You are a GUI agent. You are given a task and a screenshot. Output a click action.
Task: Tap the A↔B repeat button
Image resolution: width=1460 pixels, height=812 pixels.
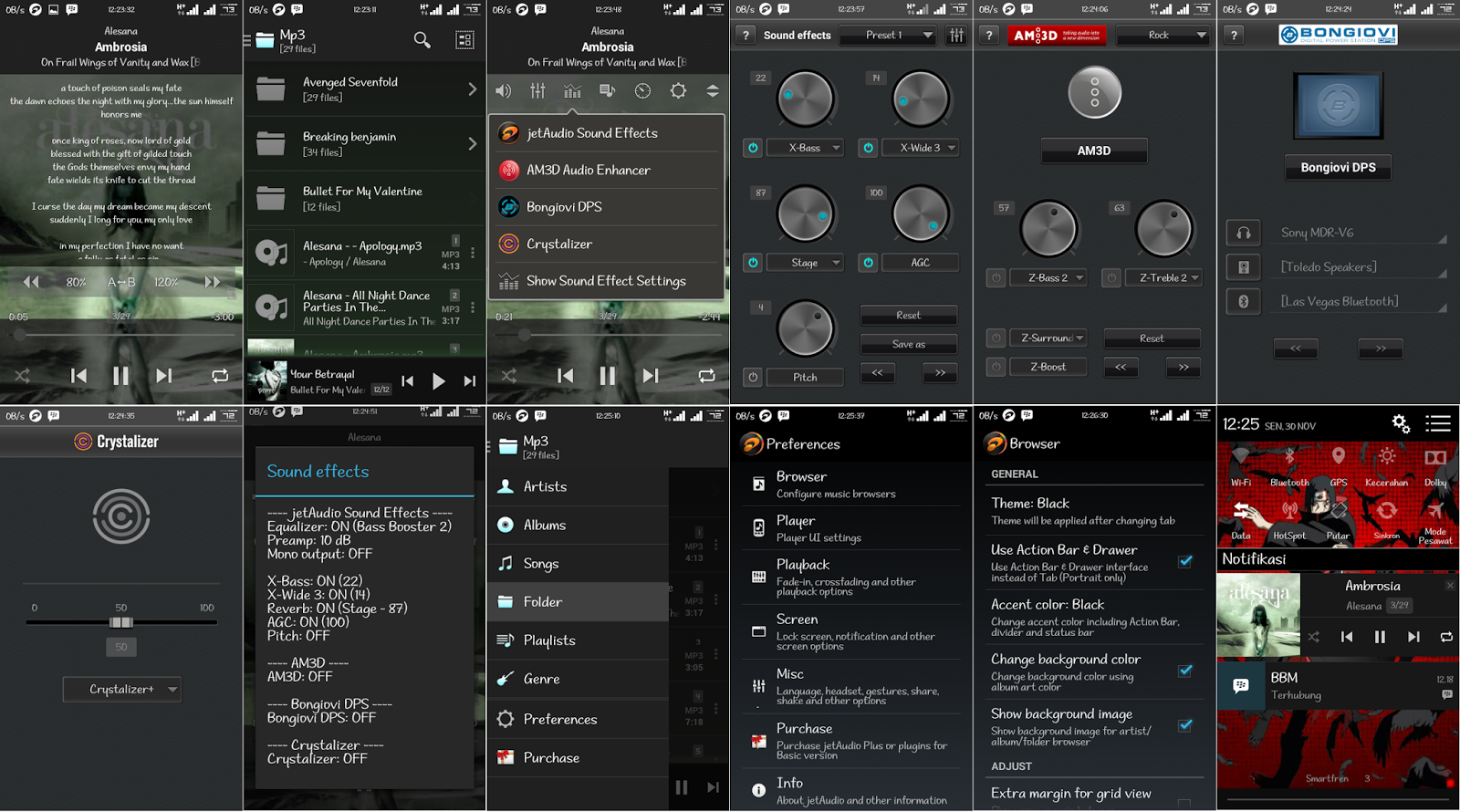click(x=121, y=283)
